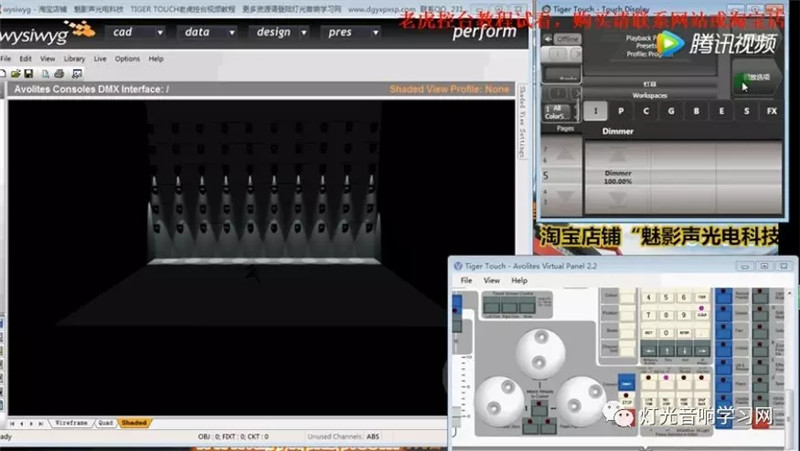The height and width of the screenshot is (451, 800).
Task: Click the right arrow key on Virtual Panel
Action: coord(702,351)
